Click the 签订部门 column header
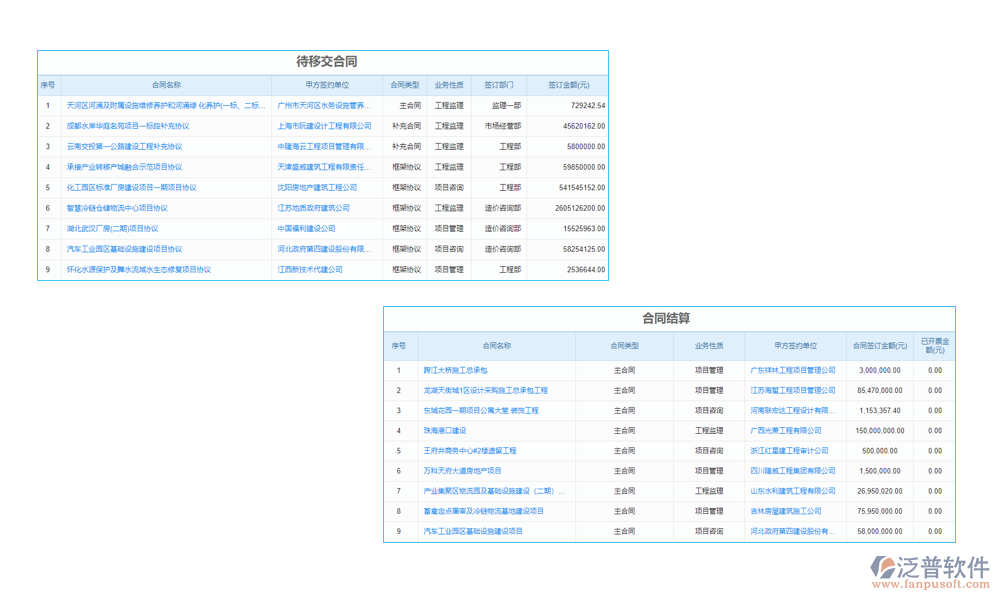 [x=498, y=85]
